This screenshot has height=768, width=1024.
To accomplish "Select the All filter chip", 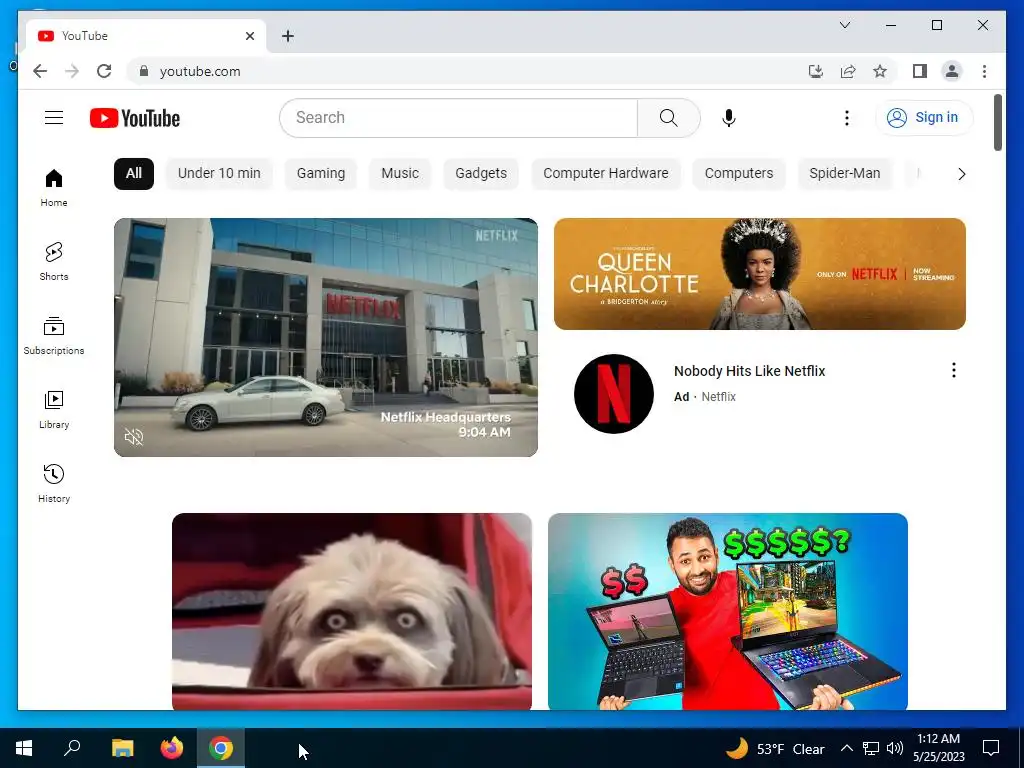I will click(x=134, y=174).
